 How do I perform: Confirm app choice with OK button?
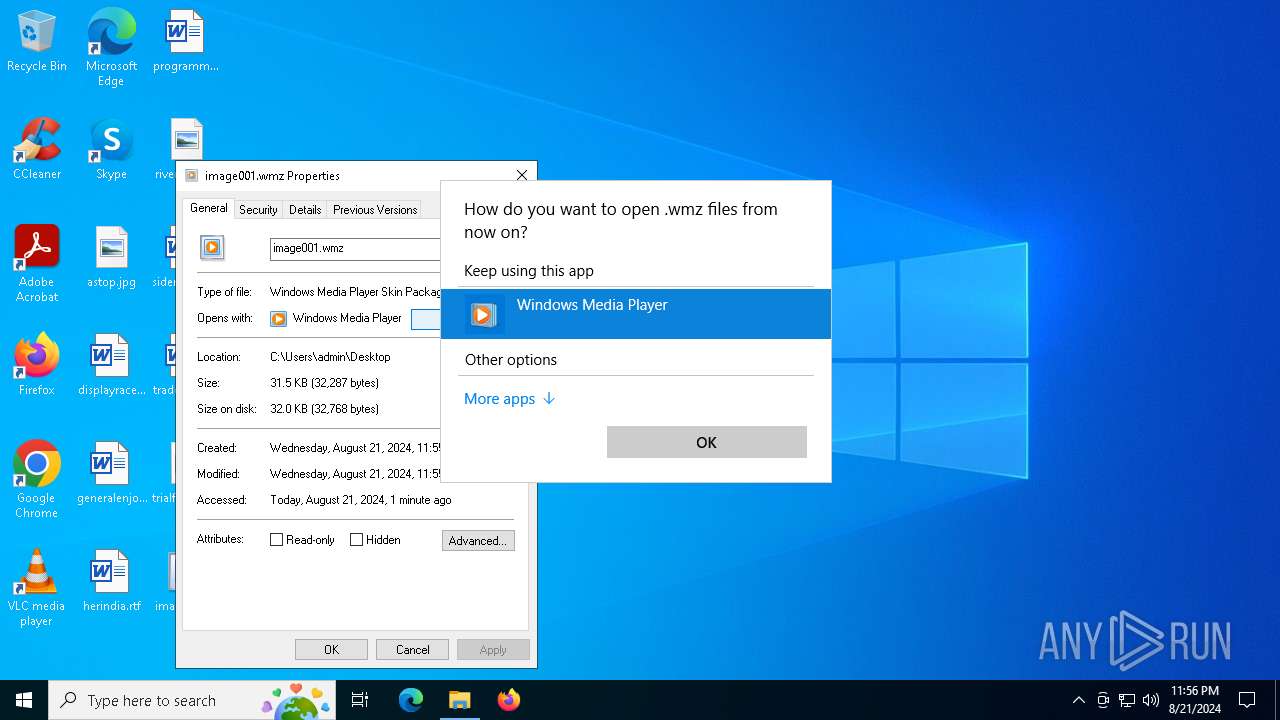point(707,442)
